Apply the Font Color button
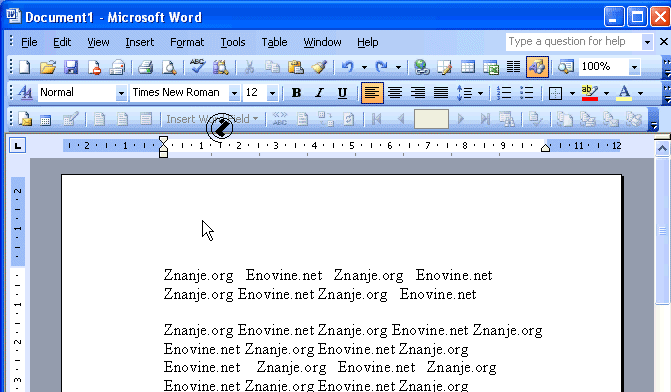The image size is (671, 392). [x=624, y=92]
